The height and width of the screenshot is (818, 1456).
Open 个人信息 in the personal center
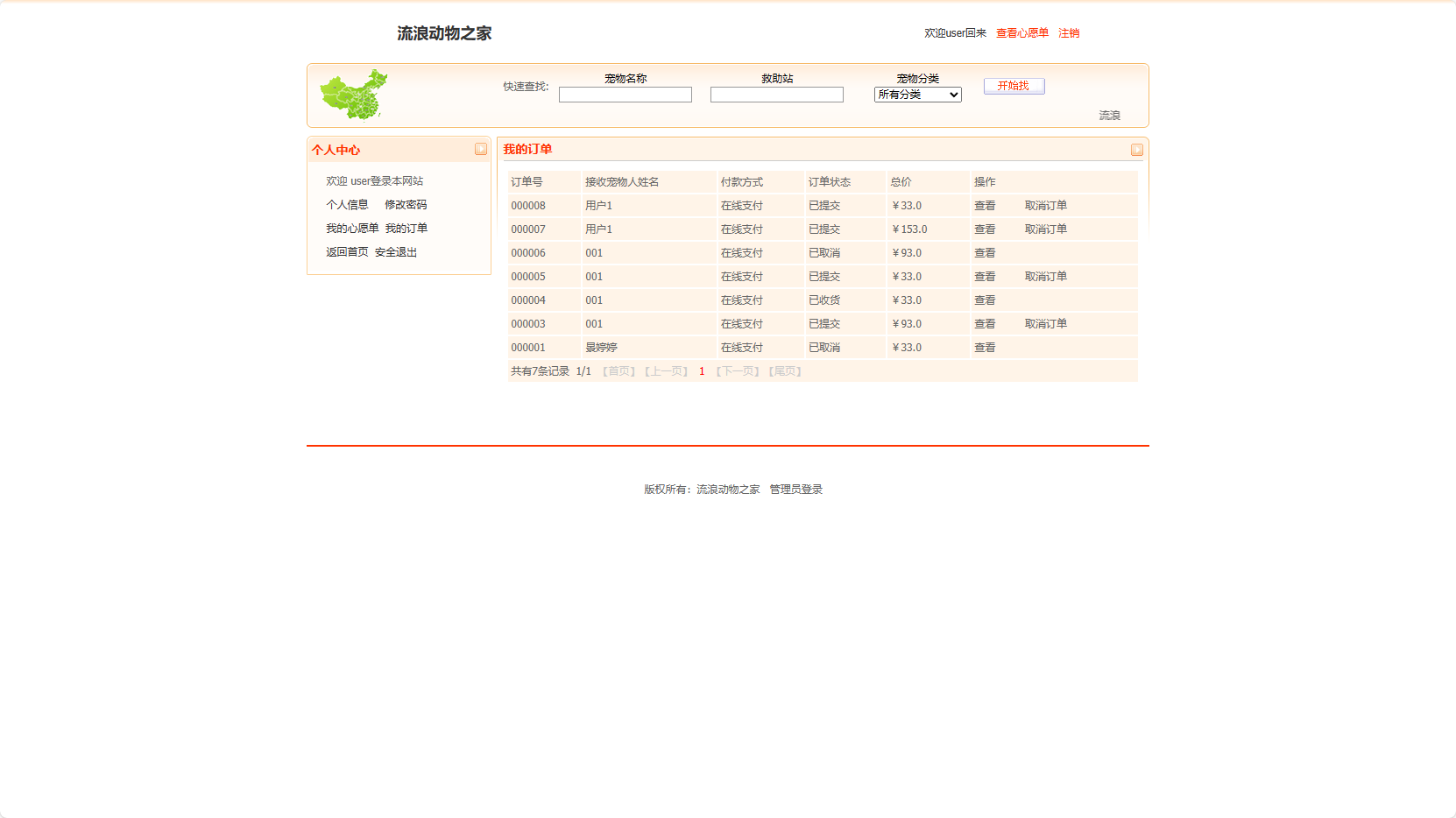pos(347,204)
